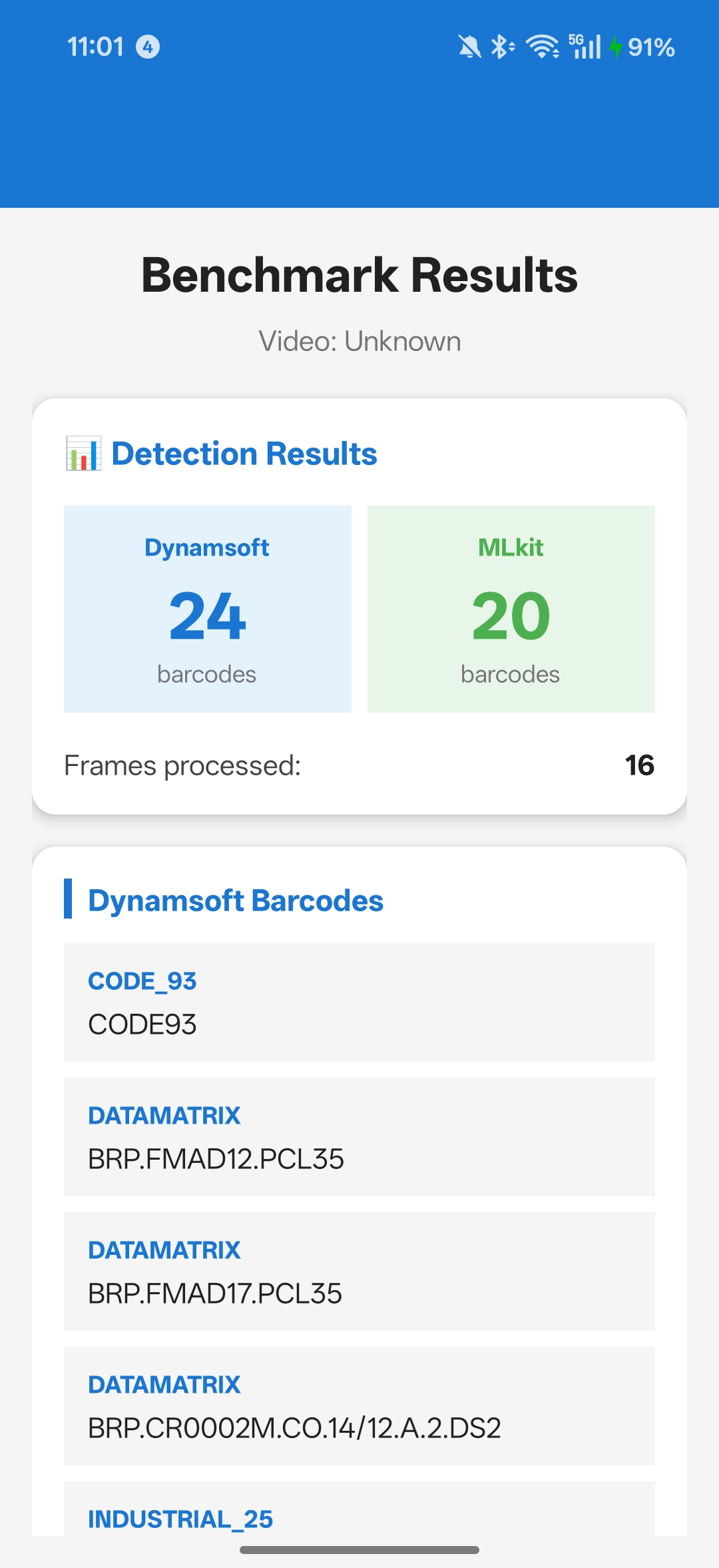719x1568 pixels.
Task: Tap the Wi-Fi icon in status bar
Action: point(543,47)
